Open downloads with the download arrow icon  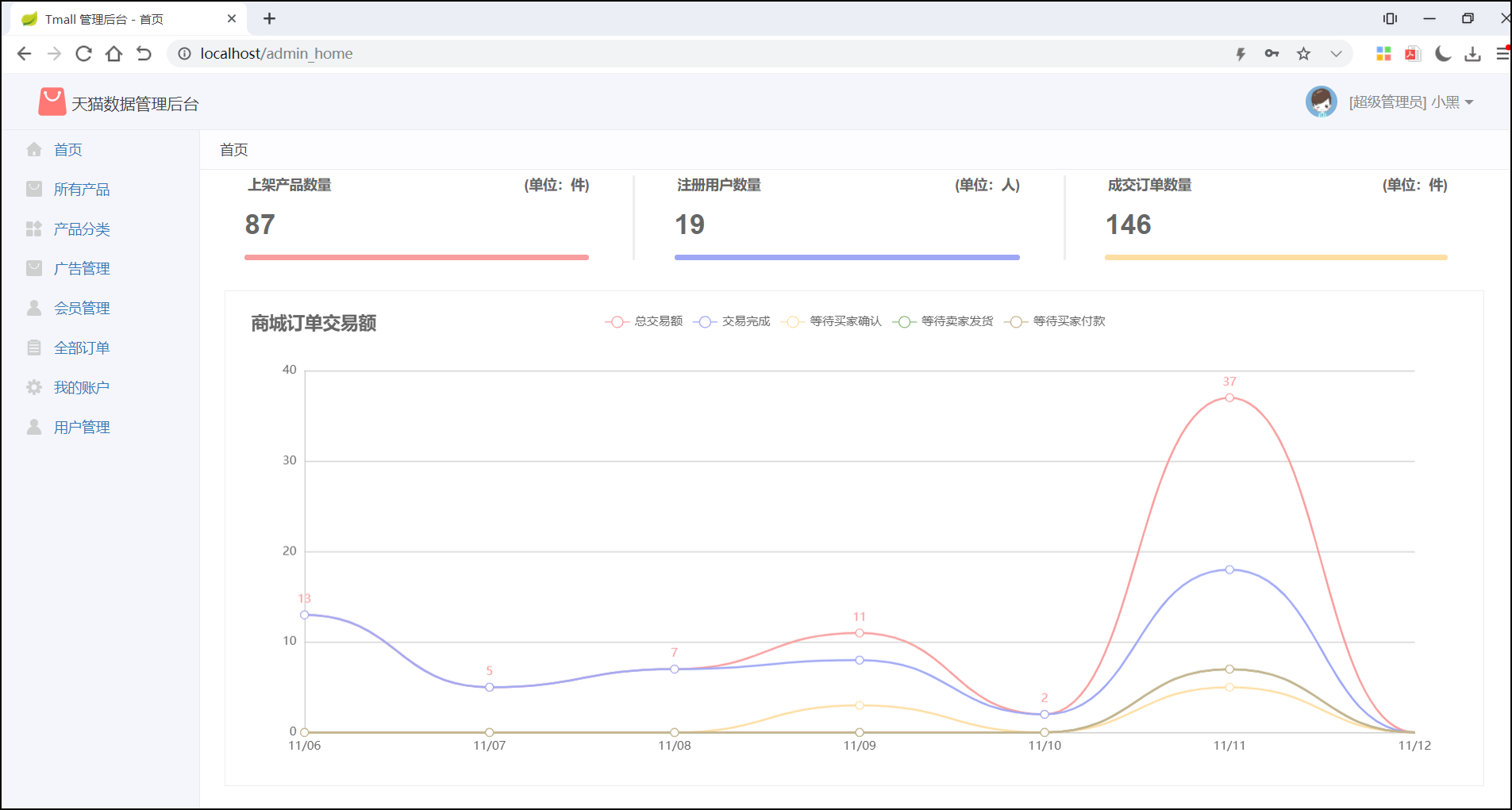[1473, 53]
